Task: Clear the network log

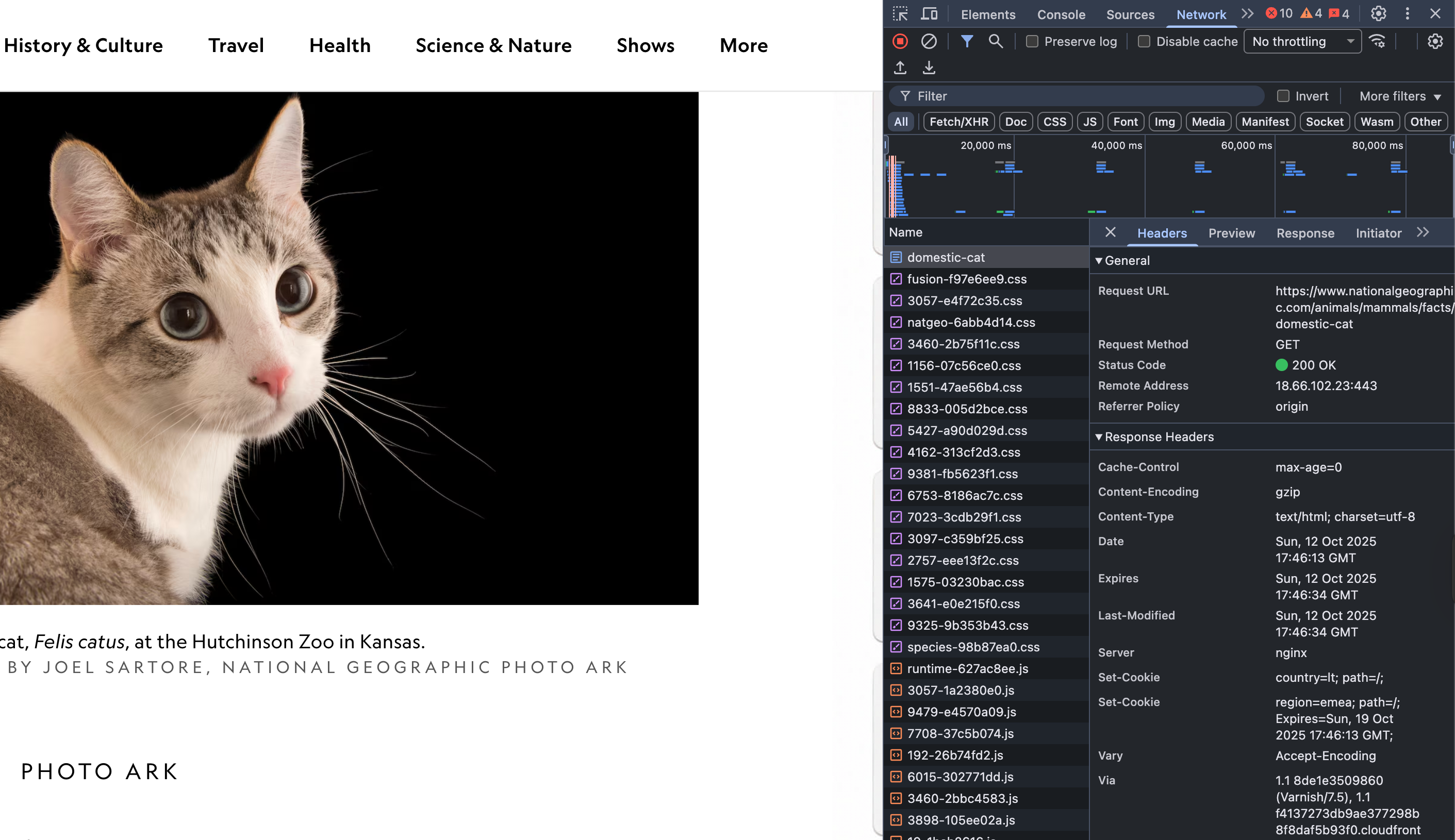Action: (x=929, y=42)
